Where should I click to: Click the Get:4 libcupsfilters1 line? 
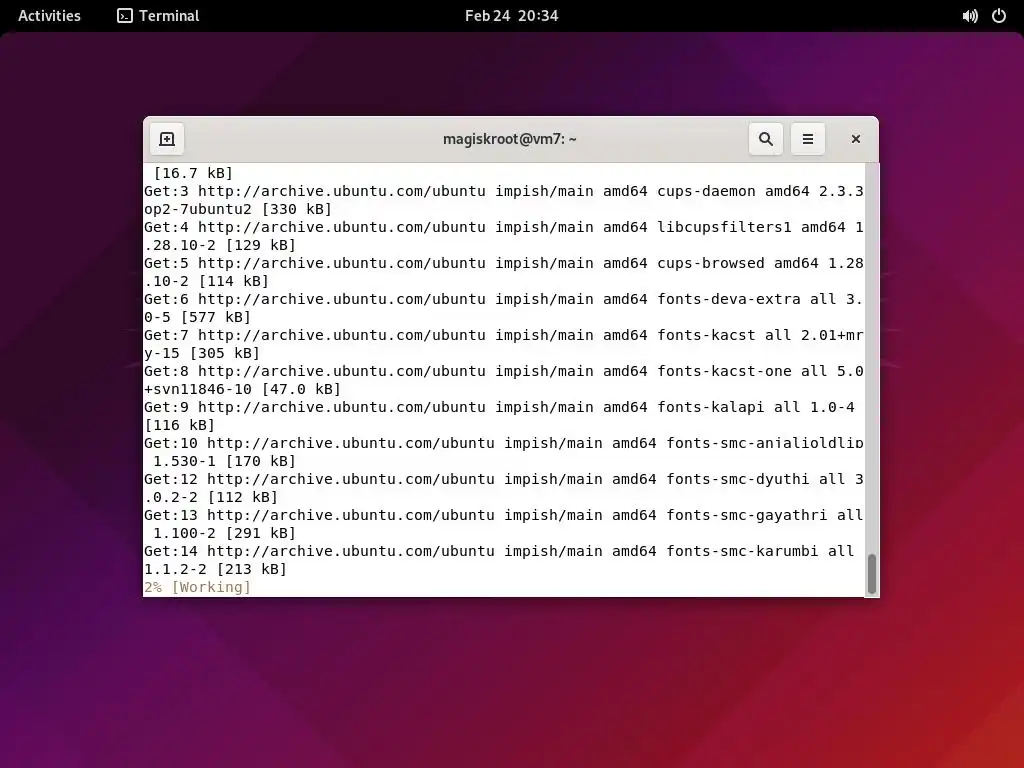point(504,227)
